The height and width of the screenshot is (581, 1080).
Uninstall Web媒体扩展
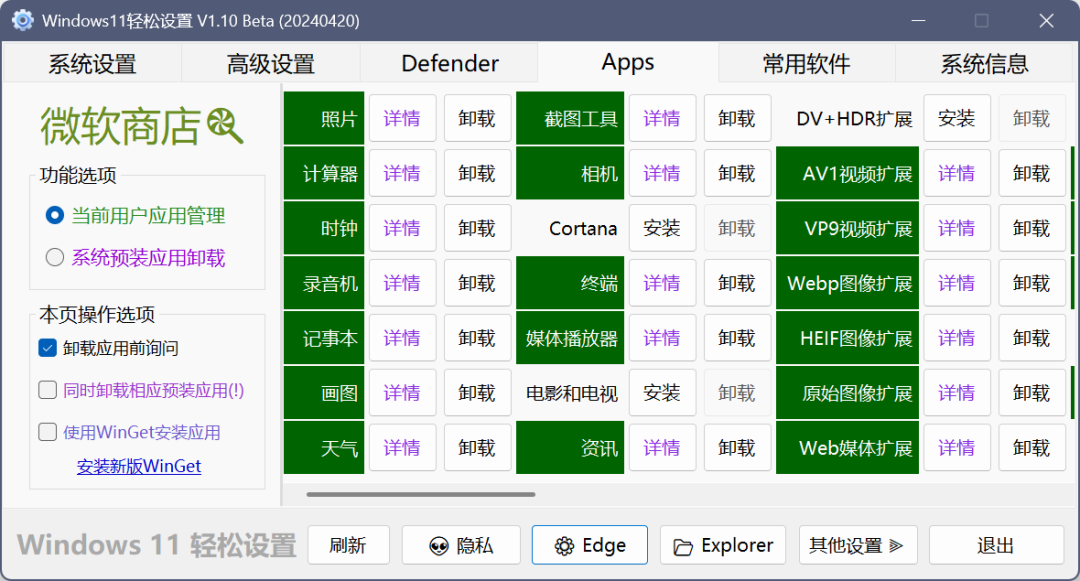point(1032,448)
